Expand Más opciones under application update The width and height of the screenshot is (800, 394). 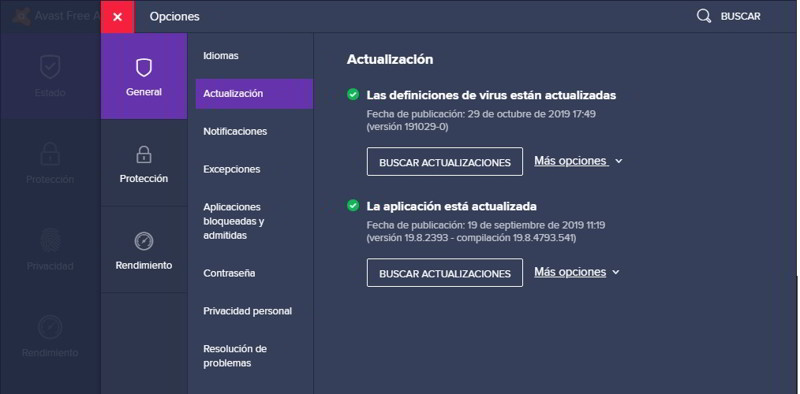click(570, 272)
